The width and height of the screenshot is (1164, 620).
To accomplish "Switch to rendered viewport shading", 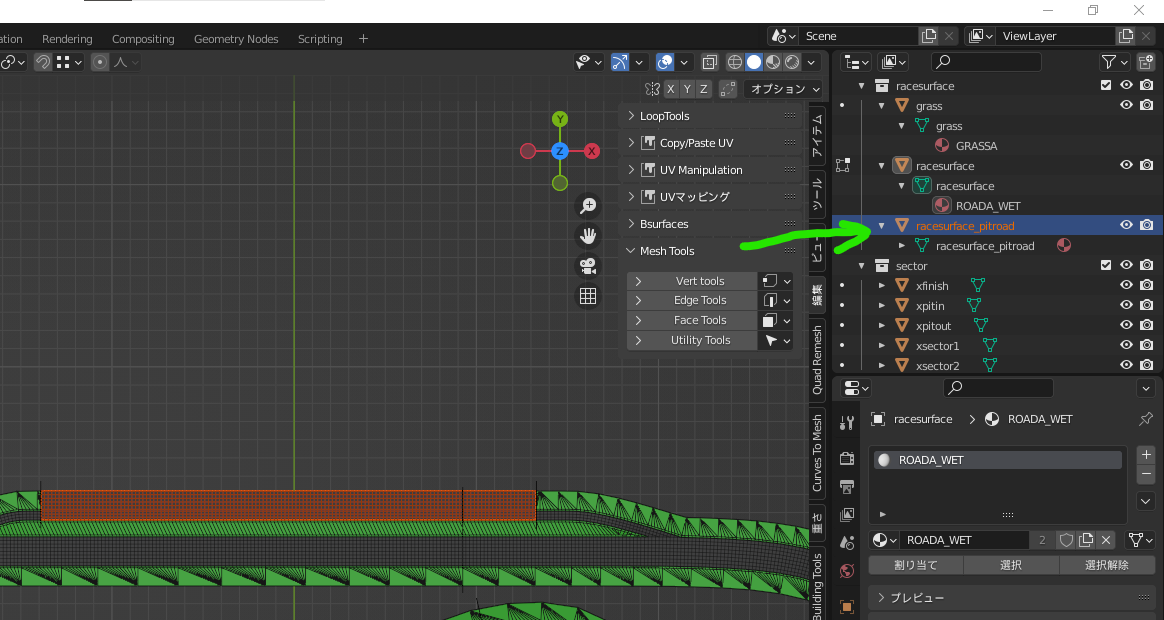I will [x=792, y=62].
